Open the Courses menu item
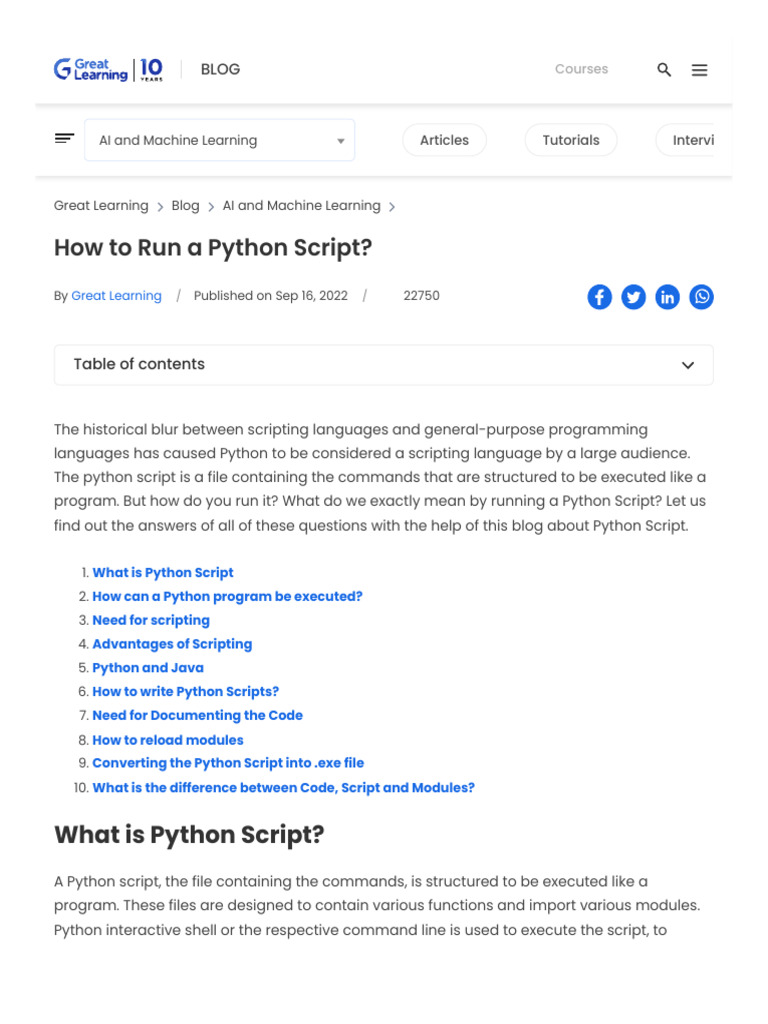The height and width of the screenshot is (1024, 768). (x=581, y=69)
